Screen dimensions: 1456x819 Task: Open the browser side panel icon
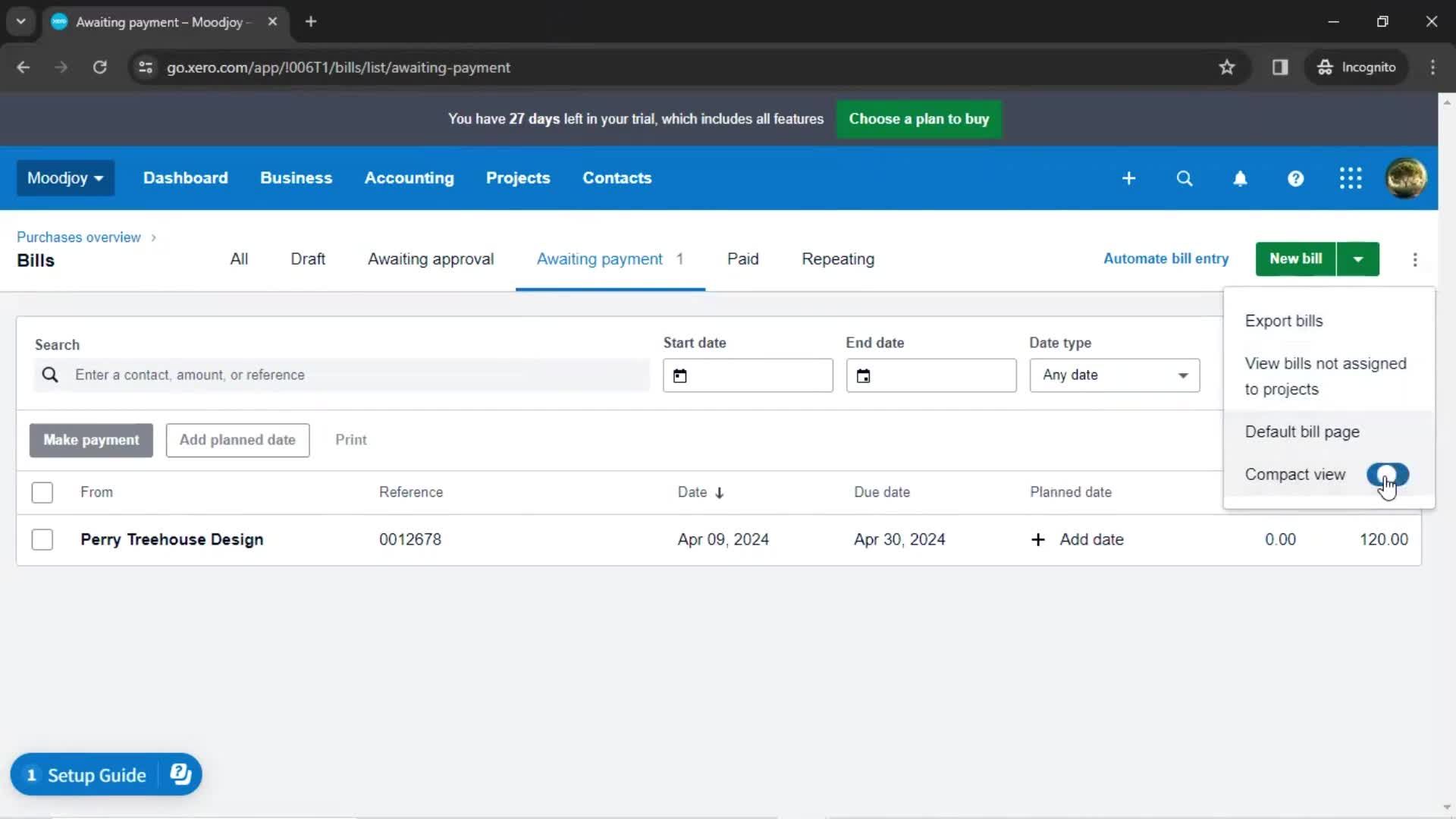[x=1280, y=67]
